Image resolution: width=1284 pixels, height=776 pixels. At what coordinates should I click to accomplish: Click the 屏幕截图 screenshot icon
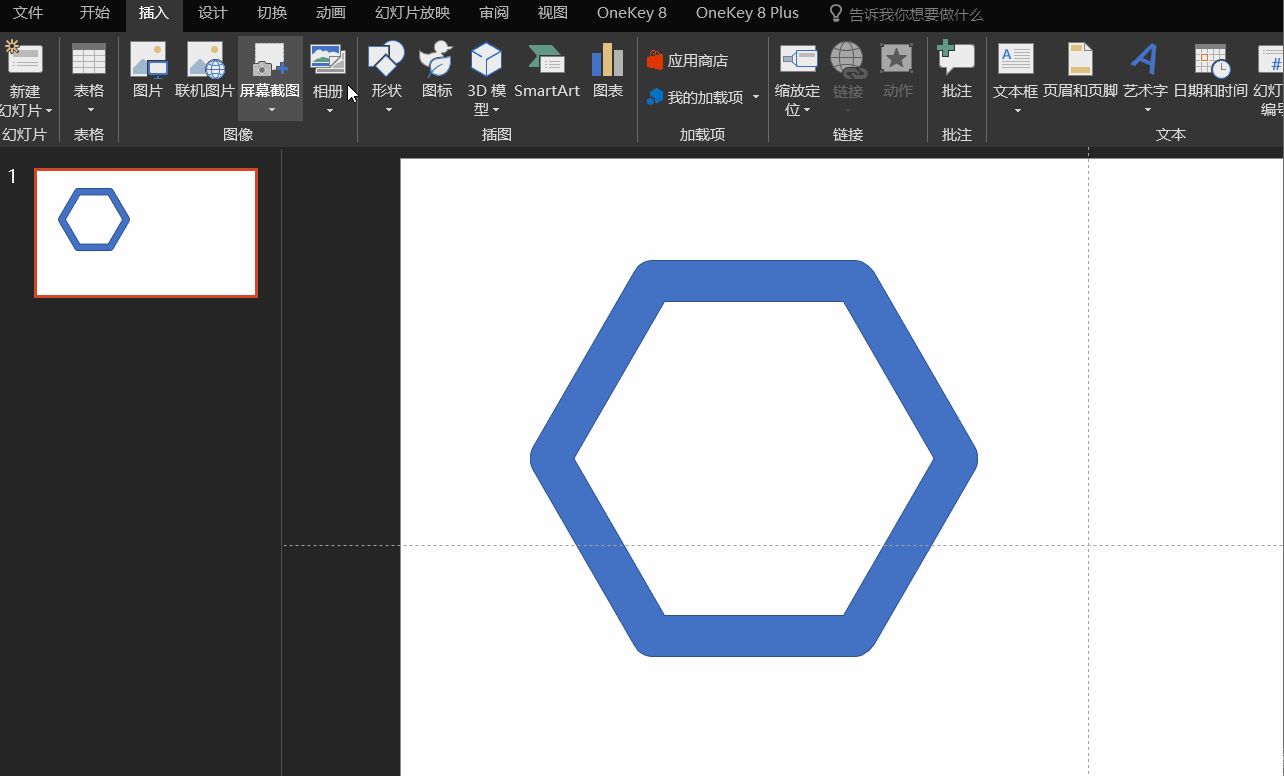270,59
